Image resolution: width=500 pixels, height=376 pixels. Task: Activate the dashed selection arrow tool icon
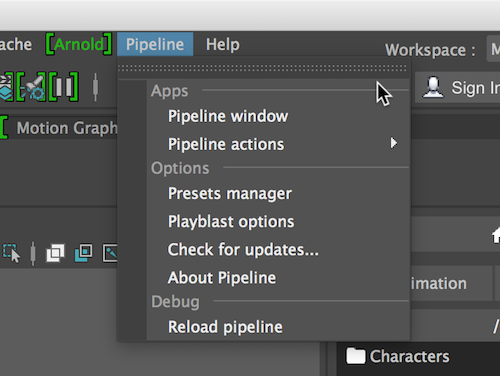[x=11, y=253]
